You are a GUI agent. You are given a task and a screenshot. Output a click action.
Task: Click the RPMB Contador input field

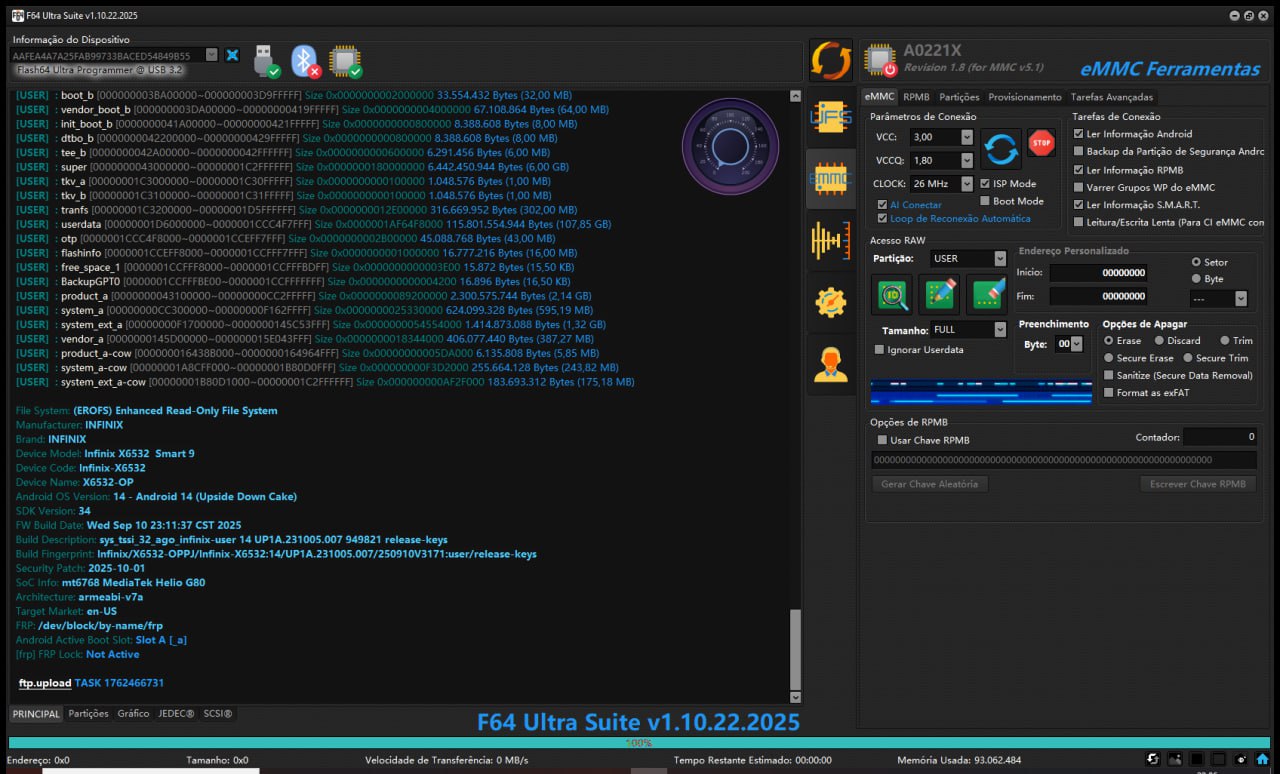pos(1220,437)
